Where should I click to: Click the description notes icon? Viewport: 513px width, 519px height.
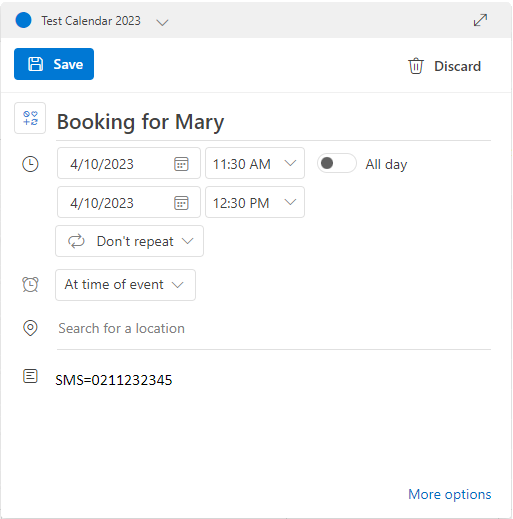pos(30,376)
